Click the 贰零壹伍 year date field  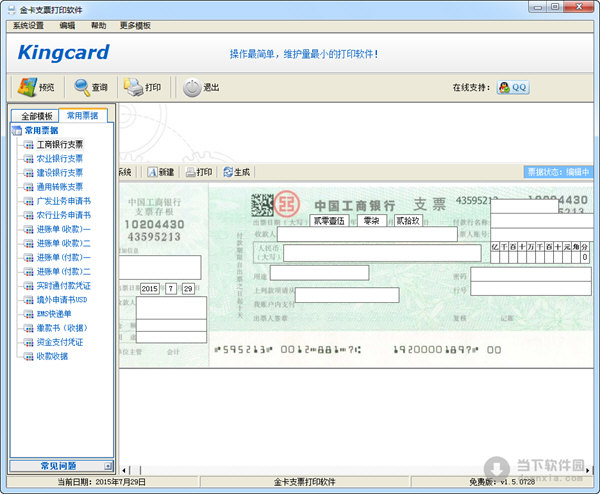click(329, 221)
